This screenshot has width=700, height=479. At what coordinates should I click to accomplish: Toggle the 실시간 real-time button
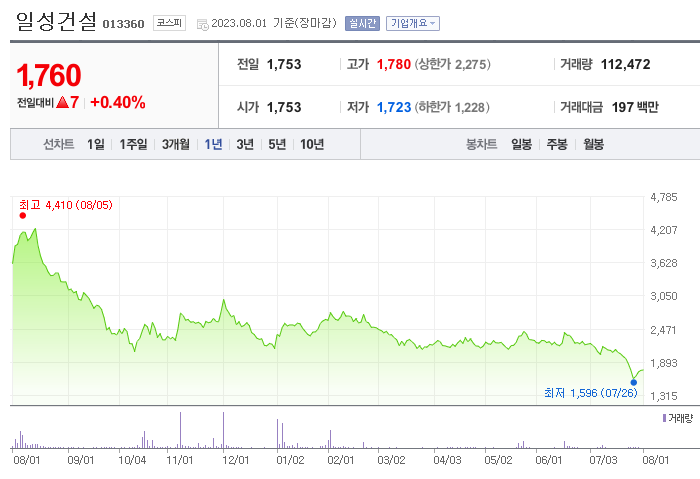pyautogui.click(x=362, y=23)
